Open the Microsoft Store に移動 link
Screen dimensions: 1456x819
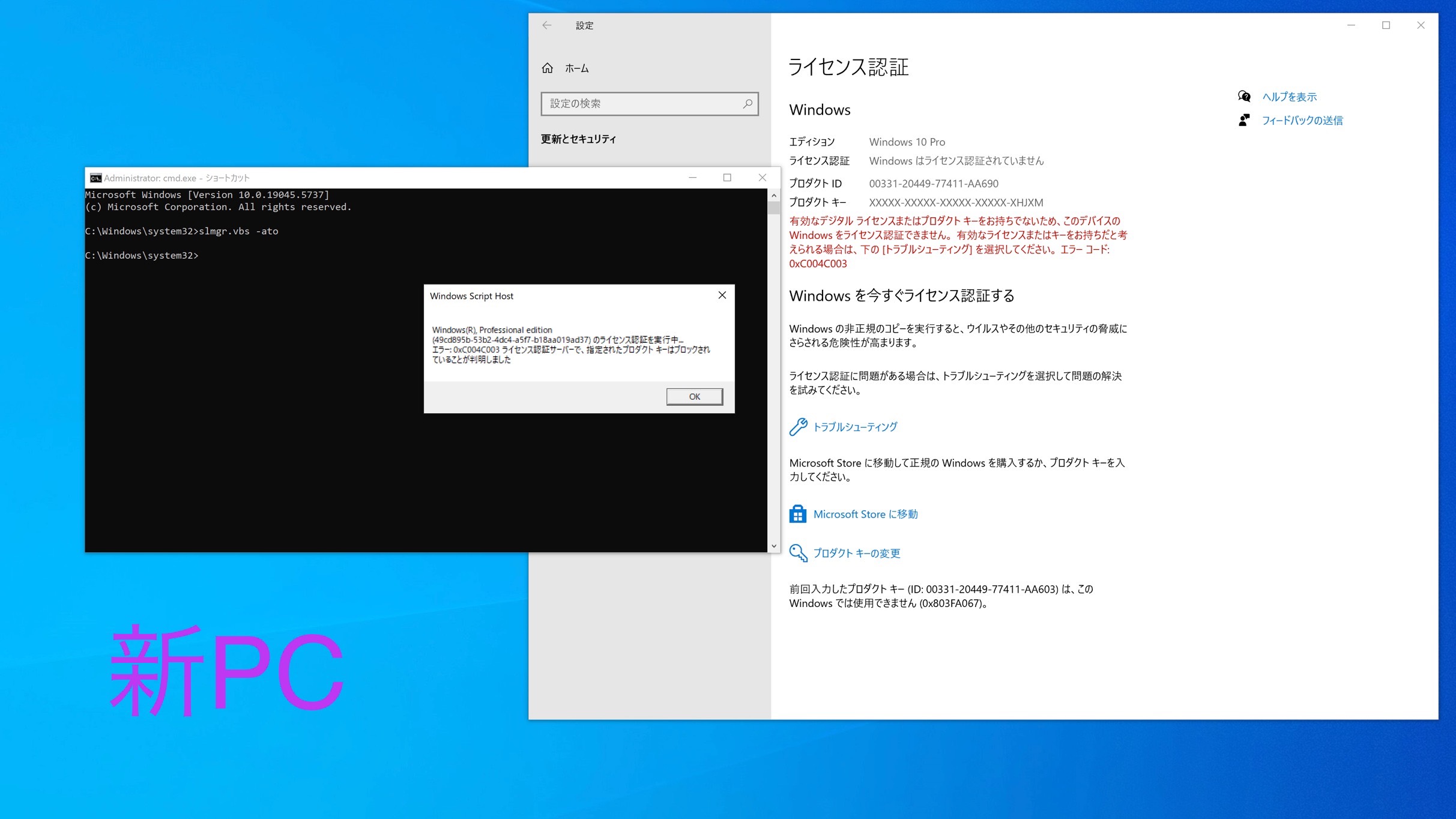(x=865, y=515)
